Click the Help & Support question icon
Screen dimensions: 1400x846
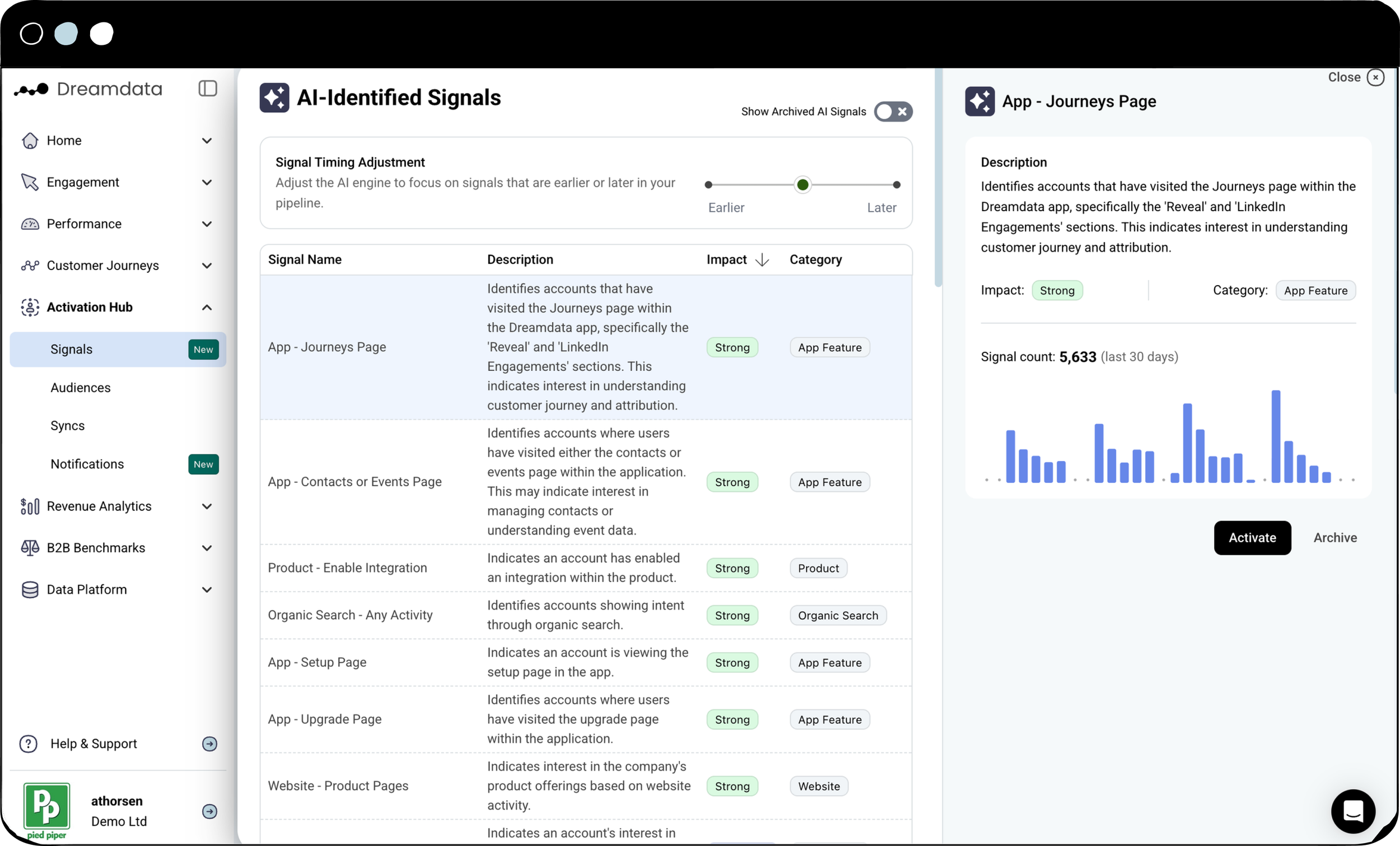[x=29, y=743]
